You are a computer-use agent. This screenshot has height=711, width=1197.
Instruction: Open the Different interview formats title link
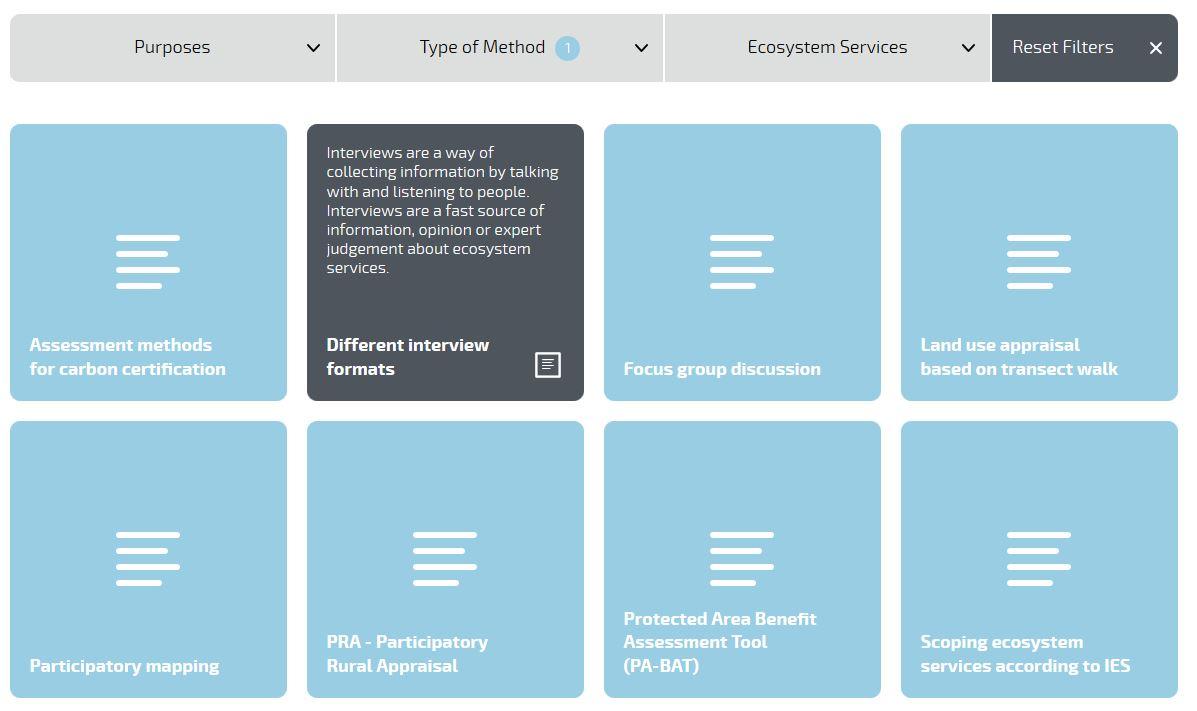point(408,357)
